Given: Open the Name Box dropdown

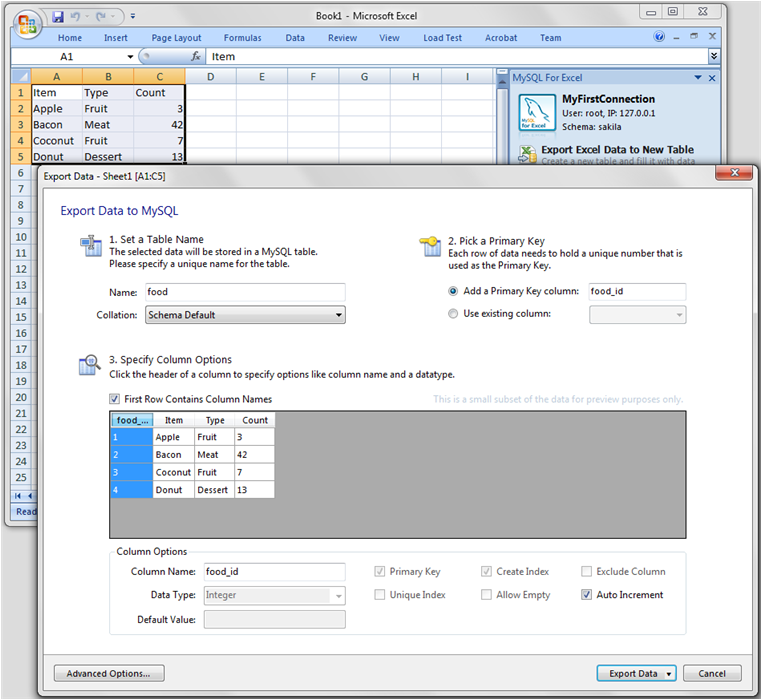Looking at the screenshot, I should (x=130, y=57).
